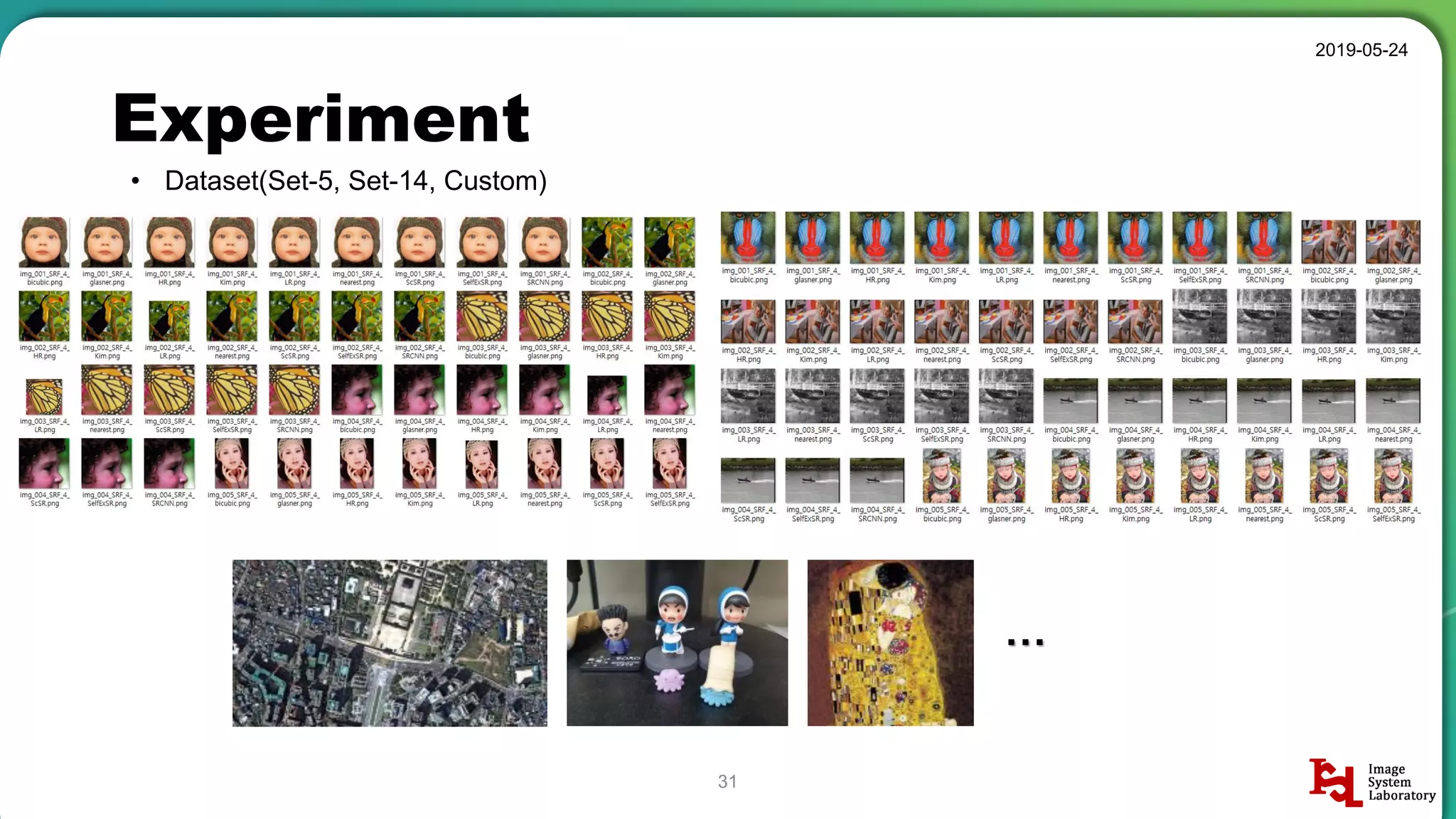Select the pink profile face img_004 bicubic.png

pyautogui.click(x=357, y=390)
